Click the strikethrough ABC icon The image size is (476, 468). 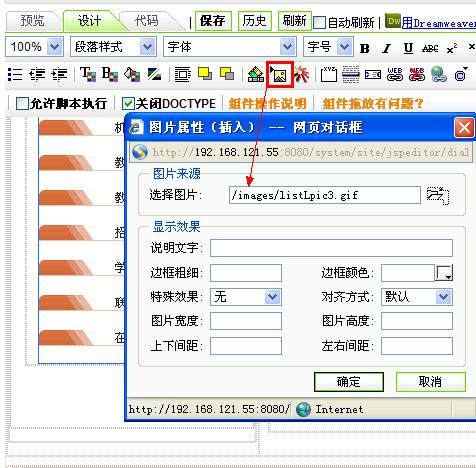coord(430,49)
